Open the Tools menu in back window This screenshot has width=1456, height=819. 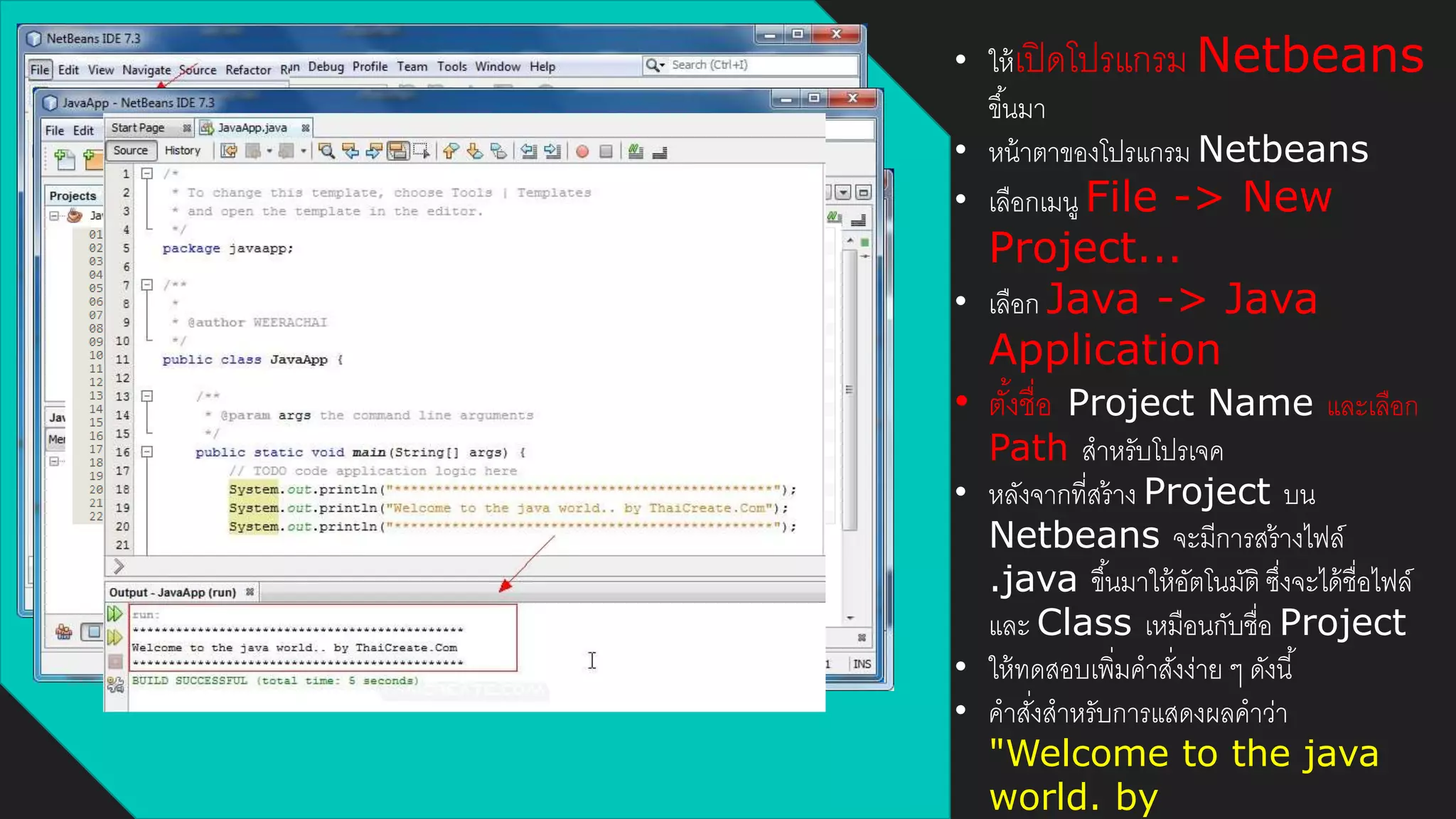(x=452, y=67)
